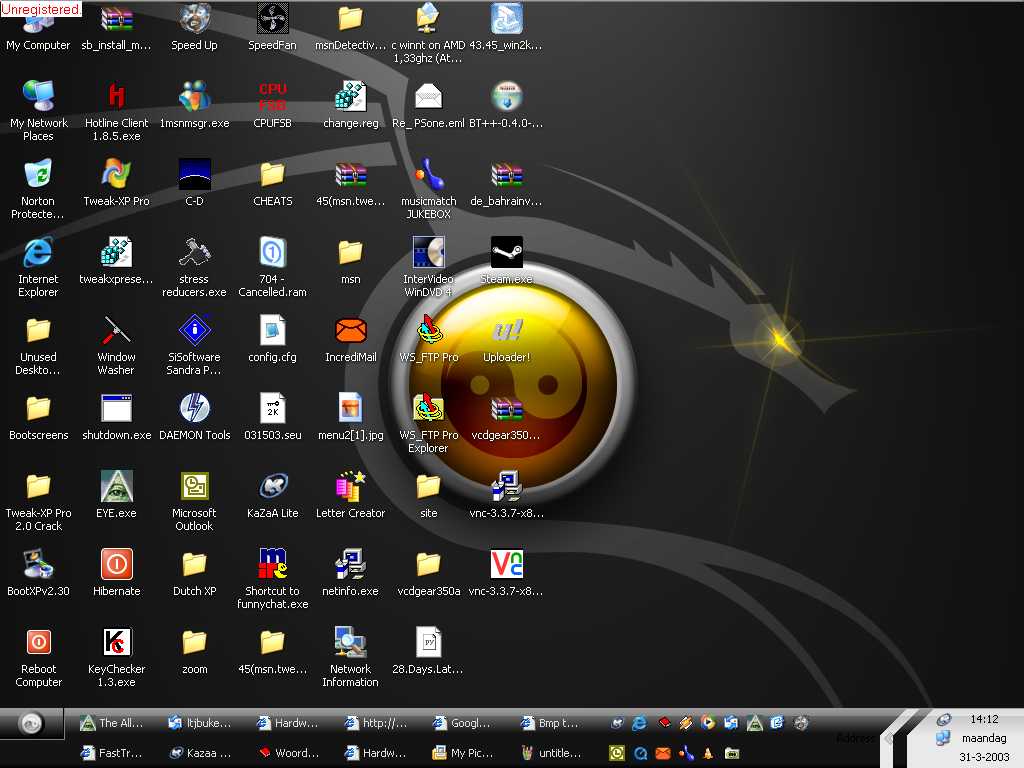Launch the WS_FTP Pro Explorer icon

(x=428, y=409)
